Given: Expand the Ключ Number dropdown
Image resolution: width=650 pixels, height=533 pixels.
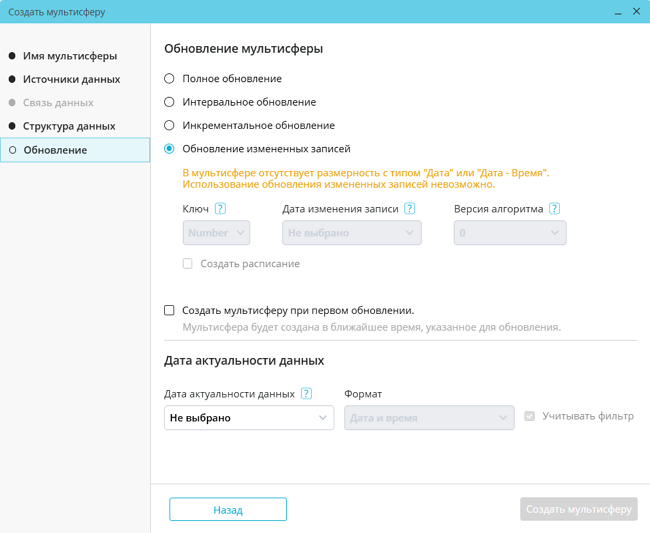Looking at the screenshot, I should tap(216, 233).
